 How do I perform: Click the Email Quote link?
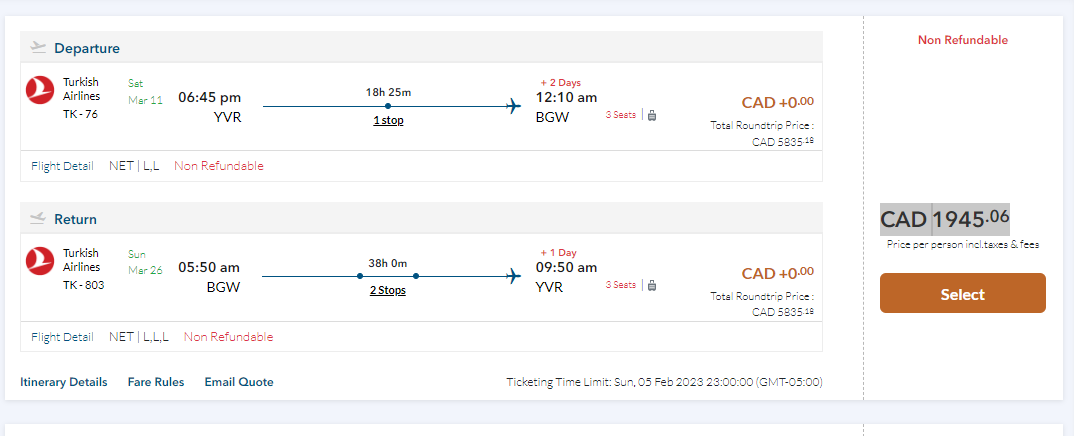tap(239, 382)
